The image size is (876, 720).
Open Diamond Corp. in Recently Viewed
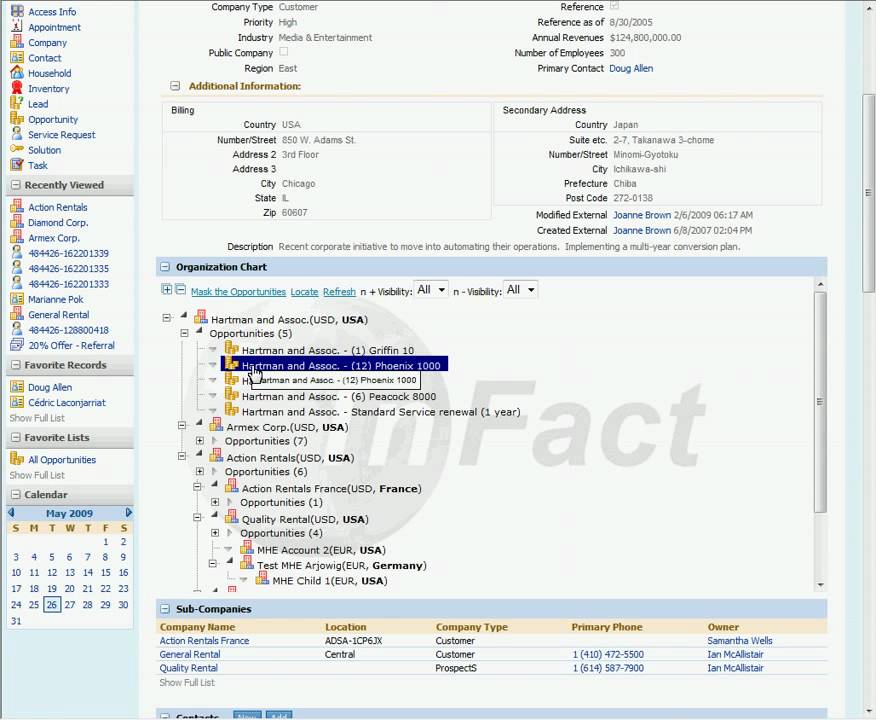point(58,222)
